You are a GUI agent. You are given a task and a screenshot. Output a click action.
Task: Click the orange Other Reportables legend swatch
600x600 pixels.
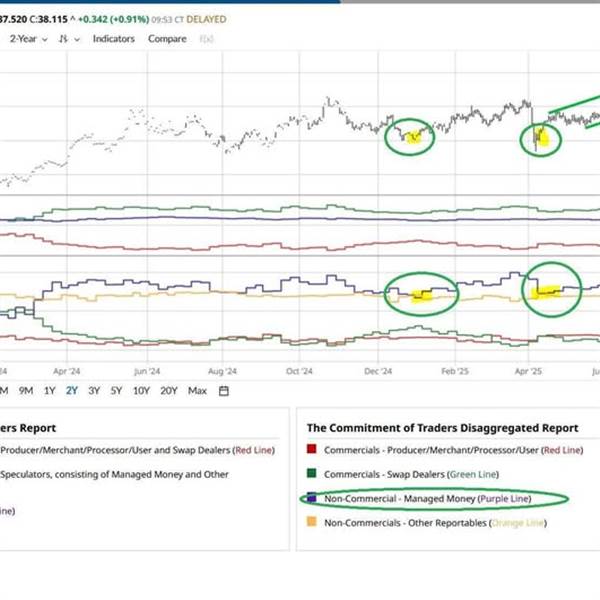tap(312, 522)
